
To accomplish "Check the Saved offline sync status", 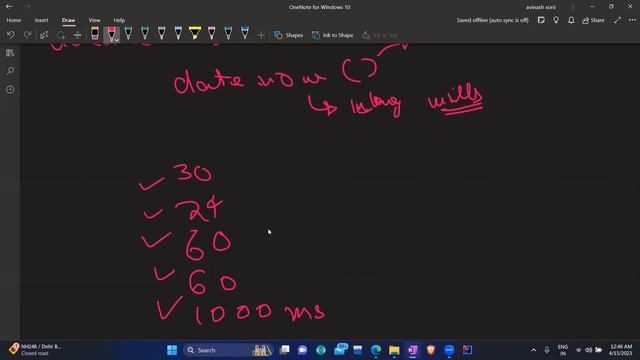I will point(493,20).
